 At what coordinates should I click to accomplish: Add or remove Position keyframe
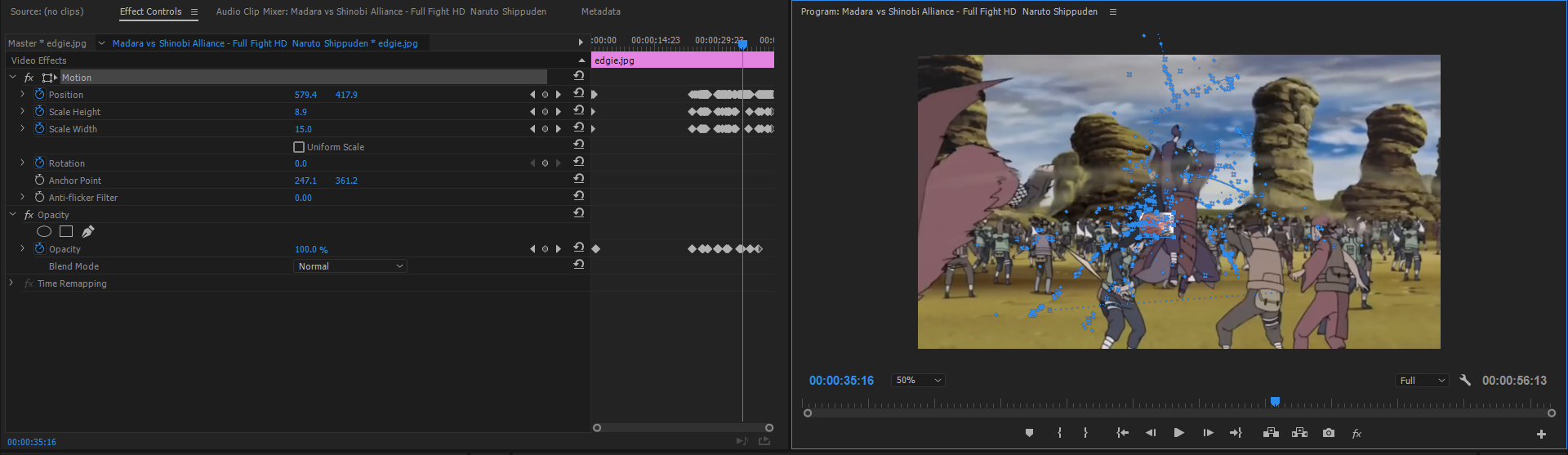(x=546, y=95)
